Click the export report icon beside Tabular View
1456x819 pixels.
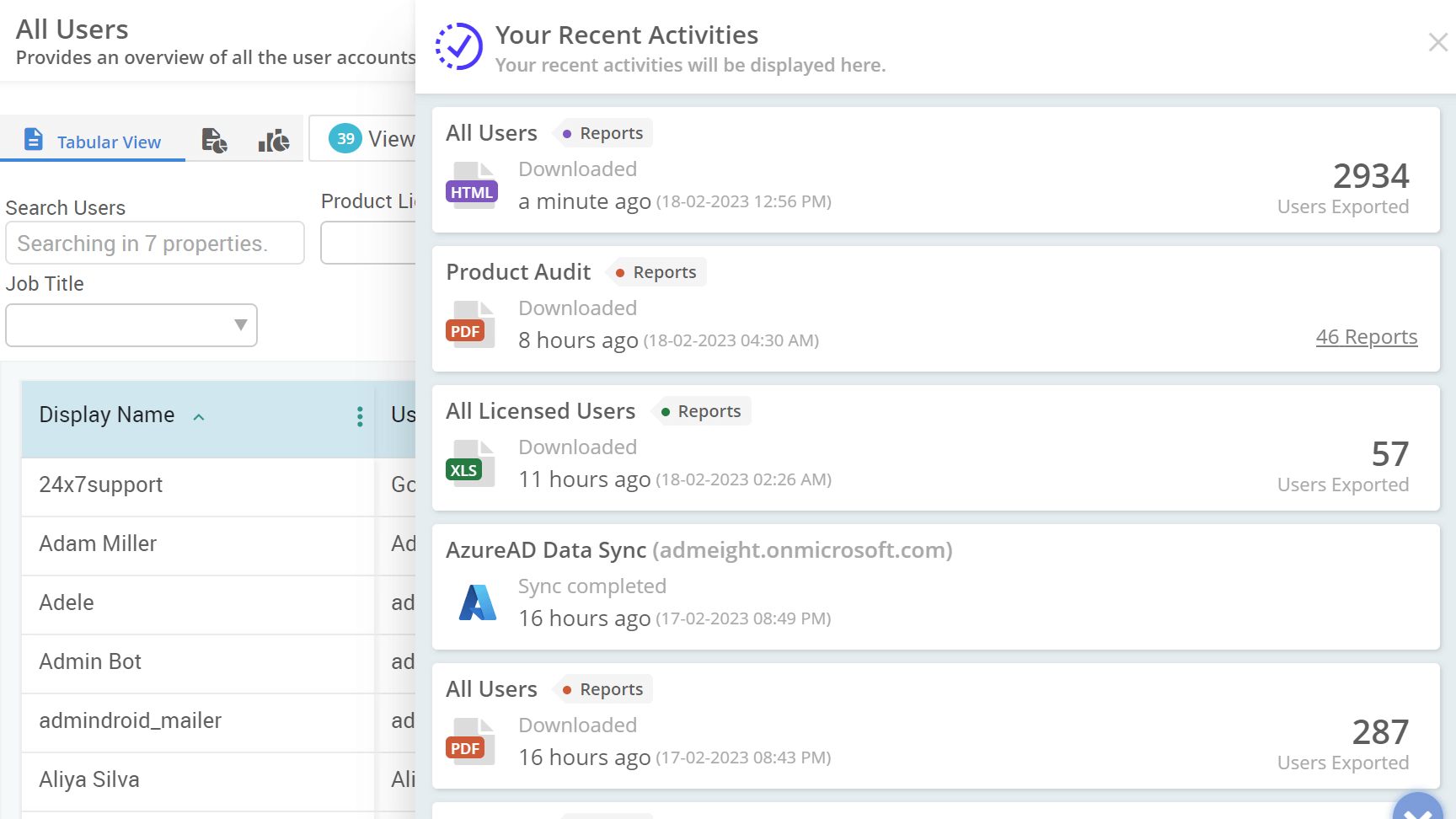coord(215,141)
